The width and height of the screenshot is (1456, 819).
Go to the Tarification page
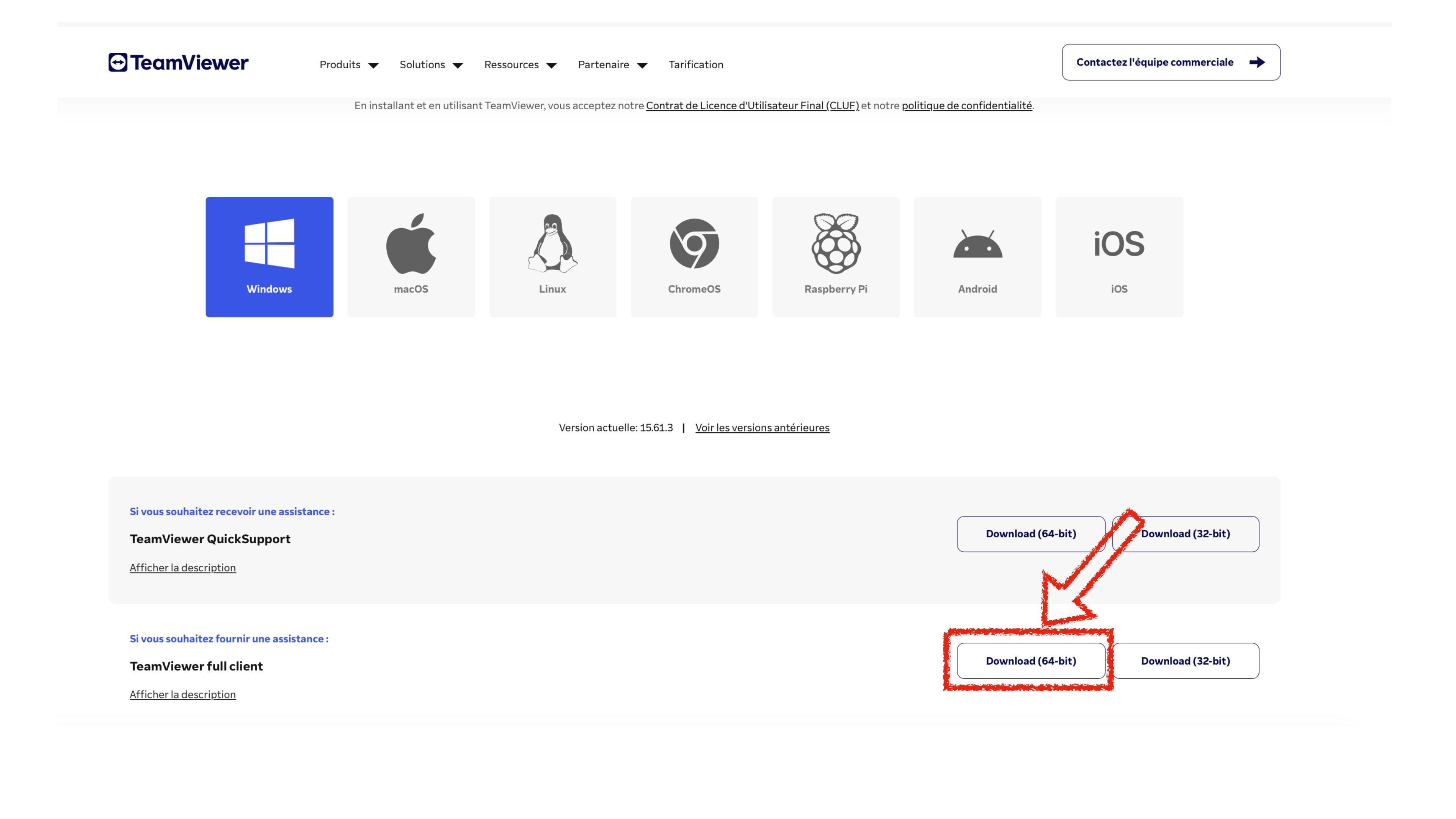pyautogui.click(x=696, y=64)
